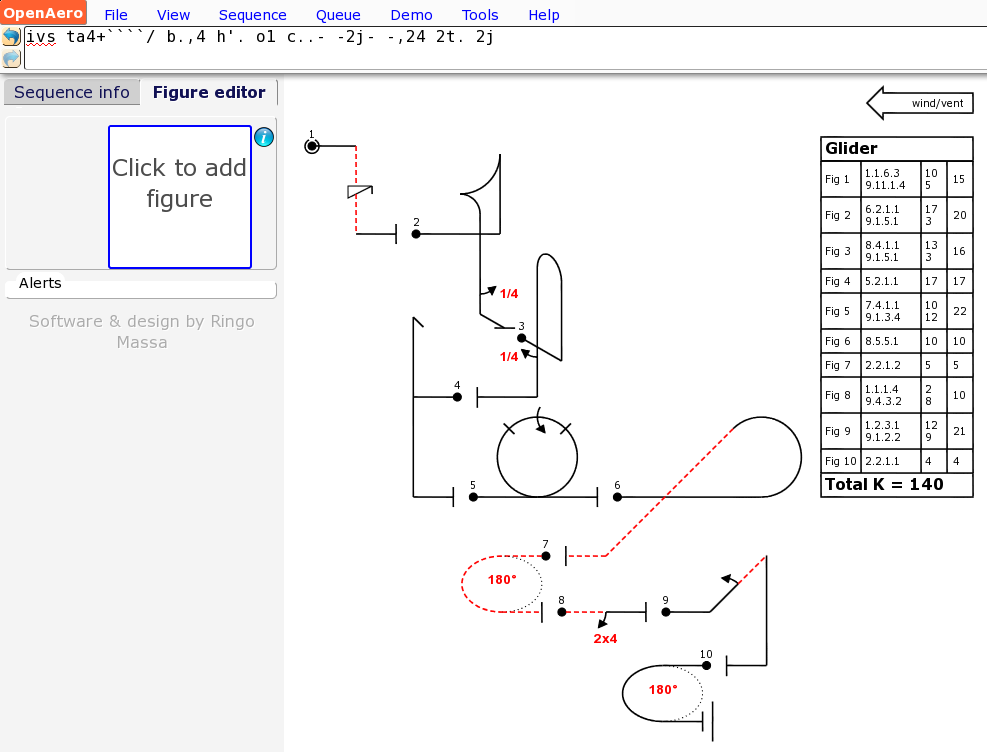Open the Tools menu
Viewport: 987px width, 752px height.
coord(480,15)
